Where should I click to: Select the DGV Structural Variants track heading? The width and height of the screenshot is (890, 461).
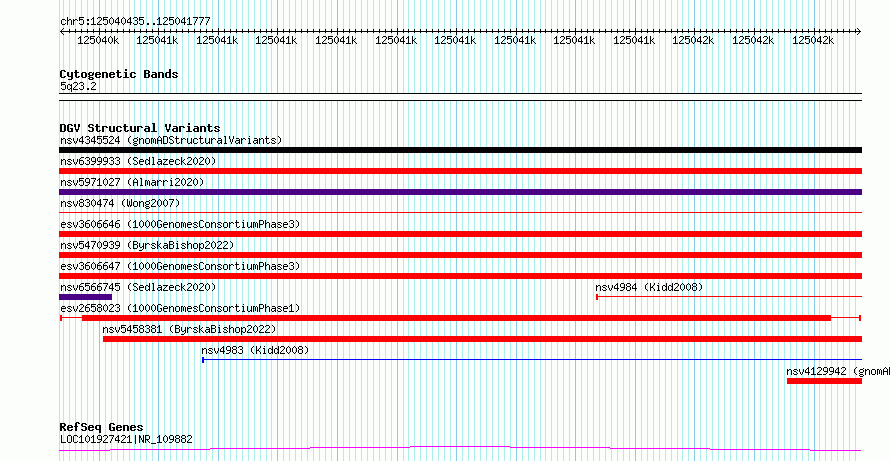[x=140, y=128]
